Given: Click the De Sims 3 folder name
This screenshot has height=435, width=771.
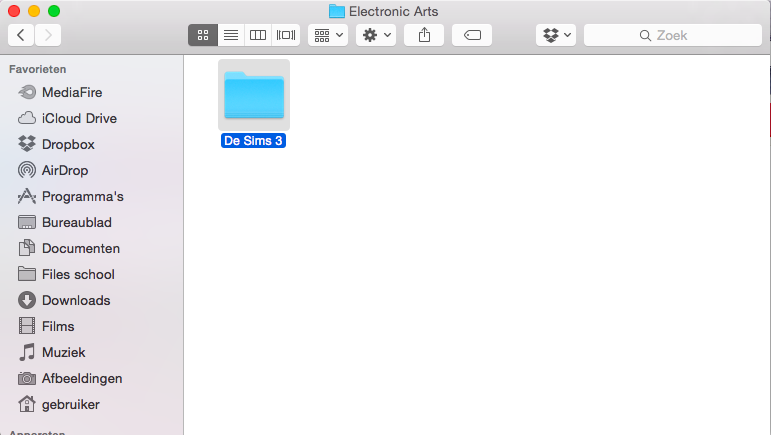Looking at the screenshot, I should 253,141.
